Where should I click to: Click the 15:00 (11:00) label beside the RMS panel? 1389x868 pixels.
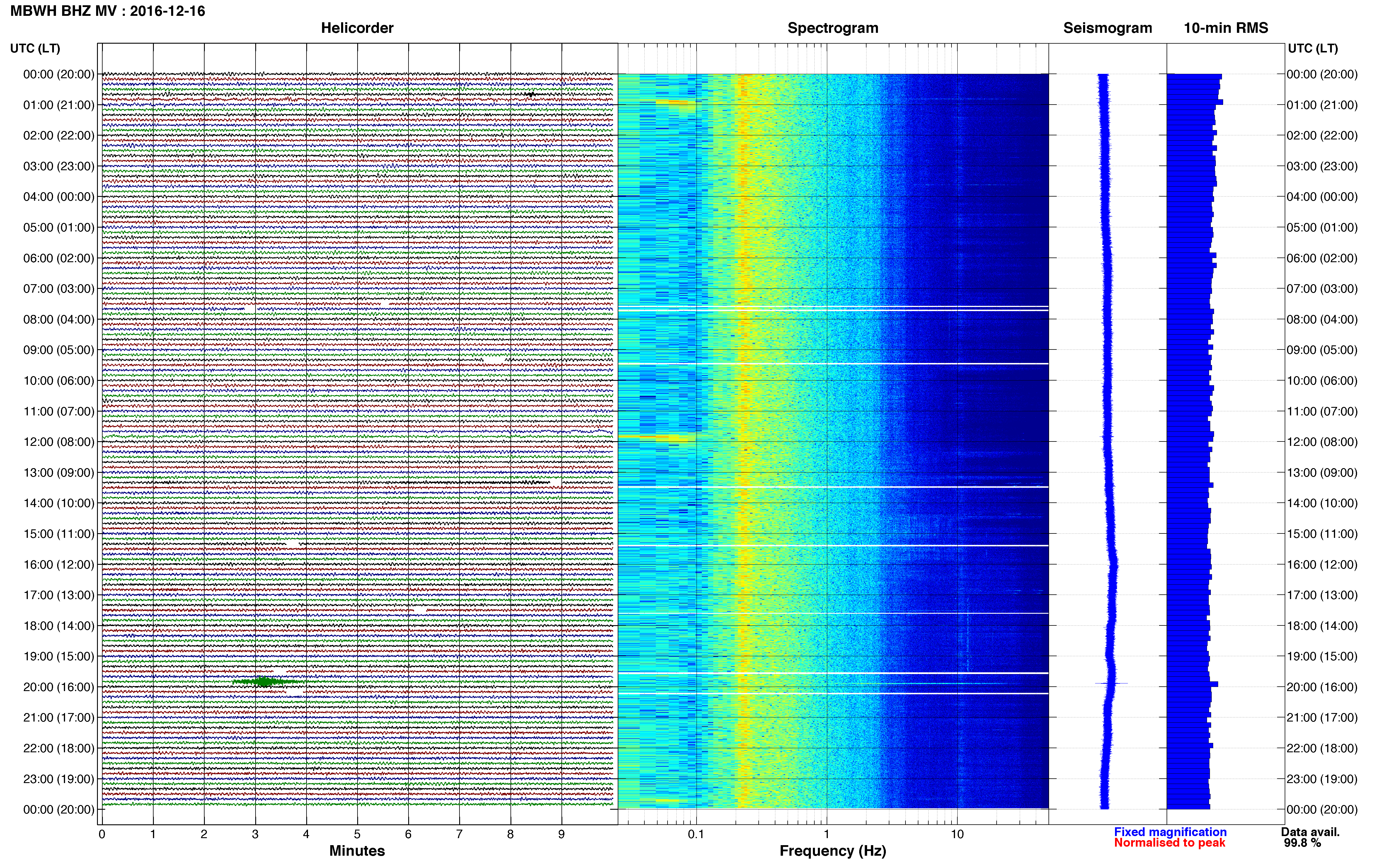click(x=1322, y=534)
